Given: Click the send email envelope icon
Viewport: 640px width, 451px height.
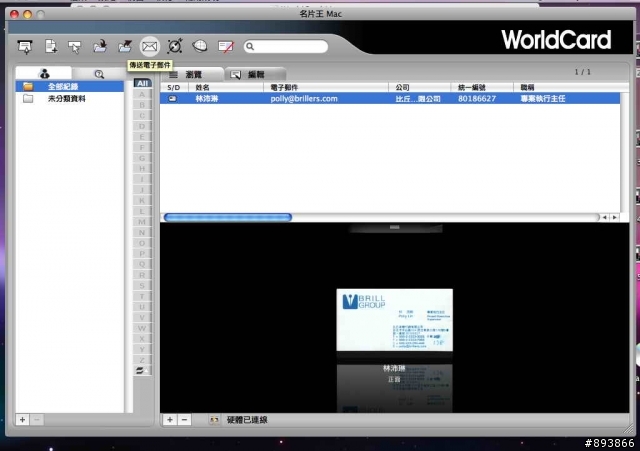Looking at the screenshot, I should [x=149, y=47].
